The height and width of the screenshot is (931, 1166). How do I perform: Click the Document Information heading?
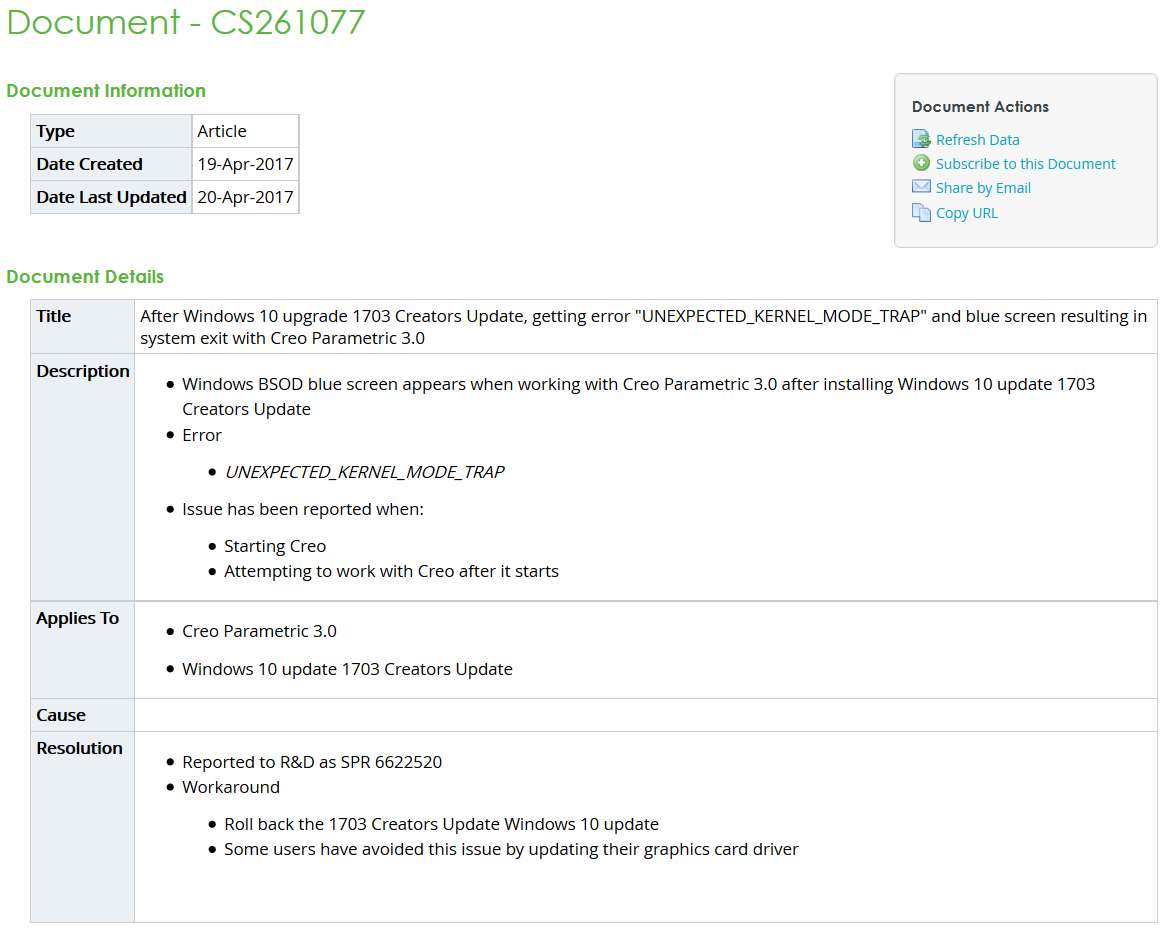coord(106,91)
